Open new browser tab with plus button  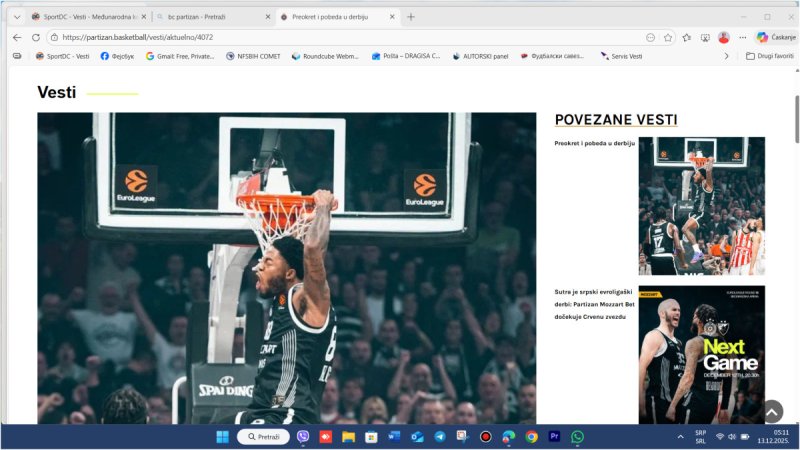tap(411, 17)
